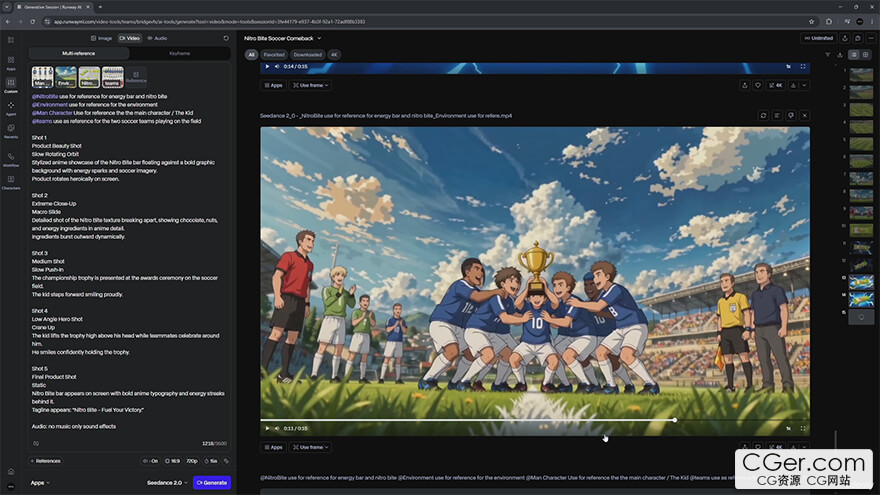880x495 pixels.
Task: Click the share icon under the top video
Action: point(745,85)
